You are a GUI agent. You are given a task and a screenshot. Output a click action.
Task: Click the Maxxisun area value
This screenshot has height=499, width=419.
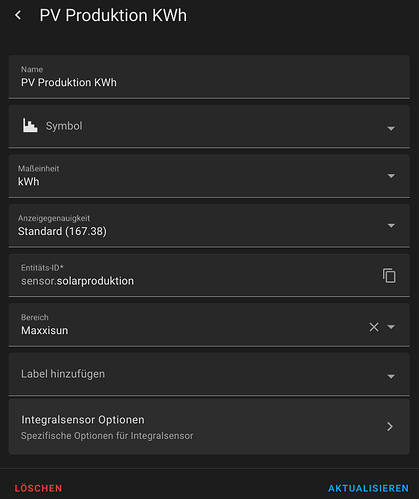[45, 330]
